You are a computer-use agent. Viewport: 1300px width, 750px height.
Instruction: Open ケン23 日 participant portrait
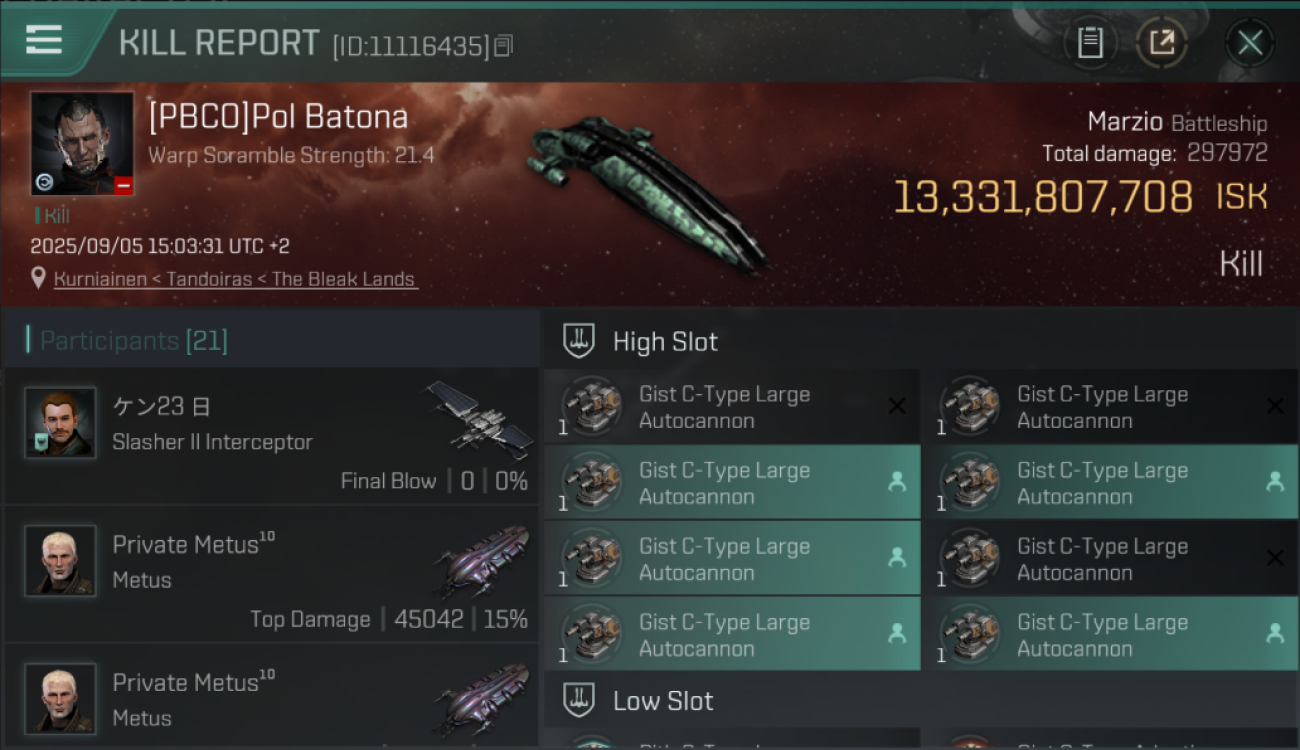pyautogui.click(x=60, y=422)
